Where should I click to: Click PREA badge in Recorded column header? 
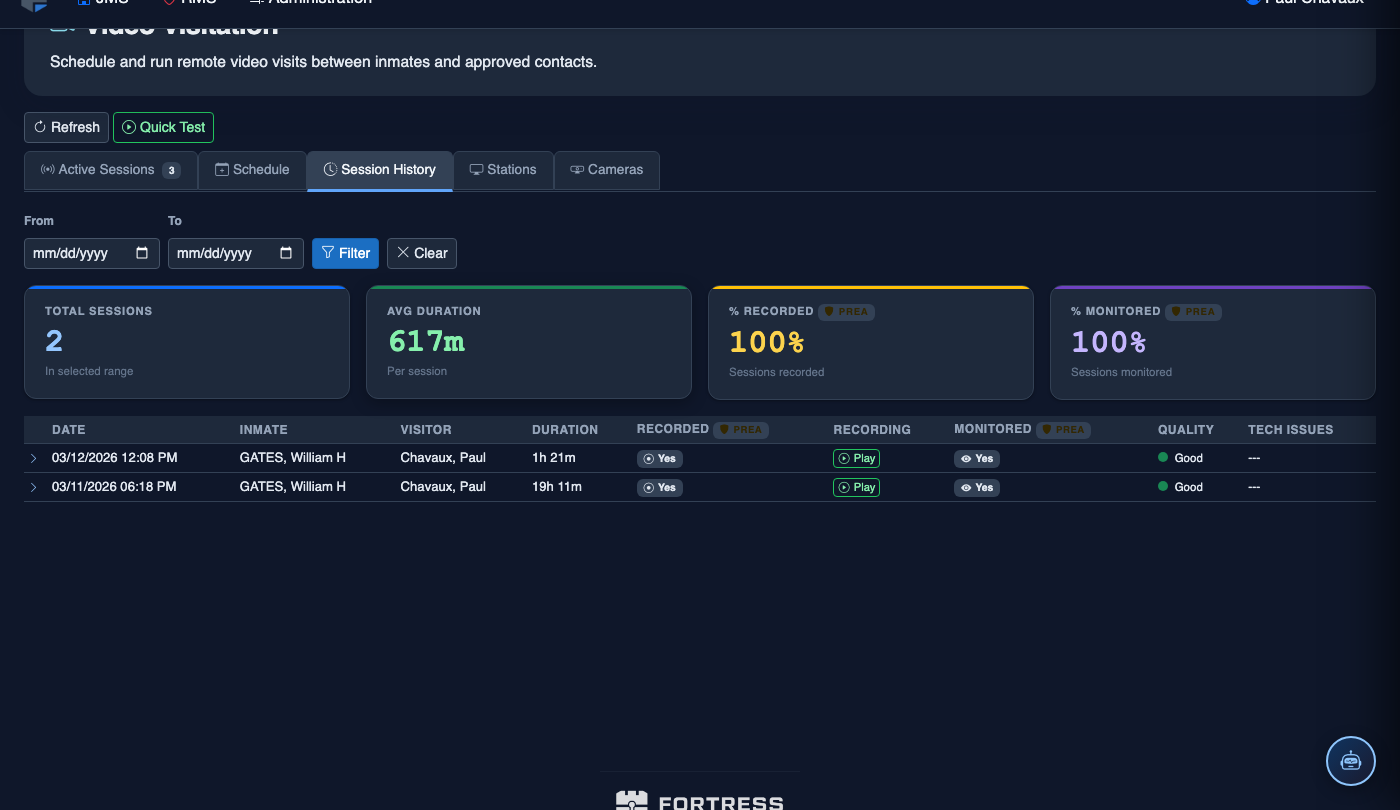[x=741, y=429]
